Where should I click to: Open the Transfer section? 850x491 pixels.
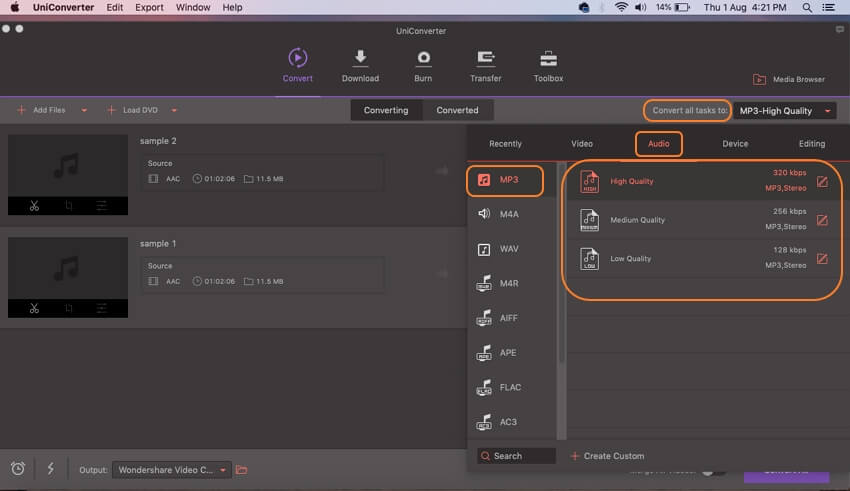click(485, 66)
